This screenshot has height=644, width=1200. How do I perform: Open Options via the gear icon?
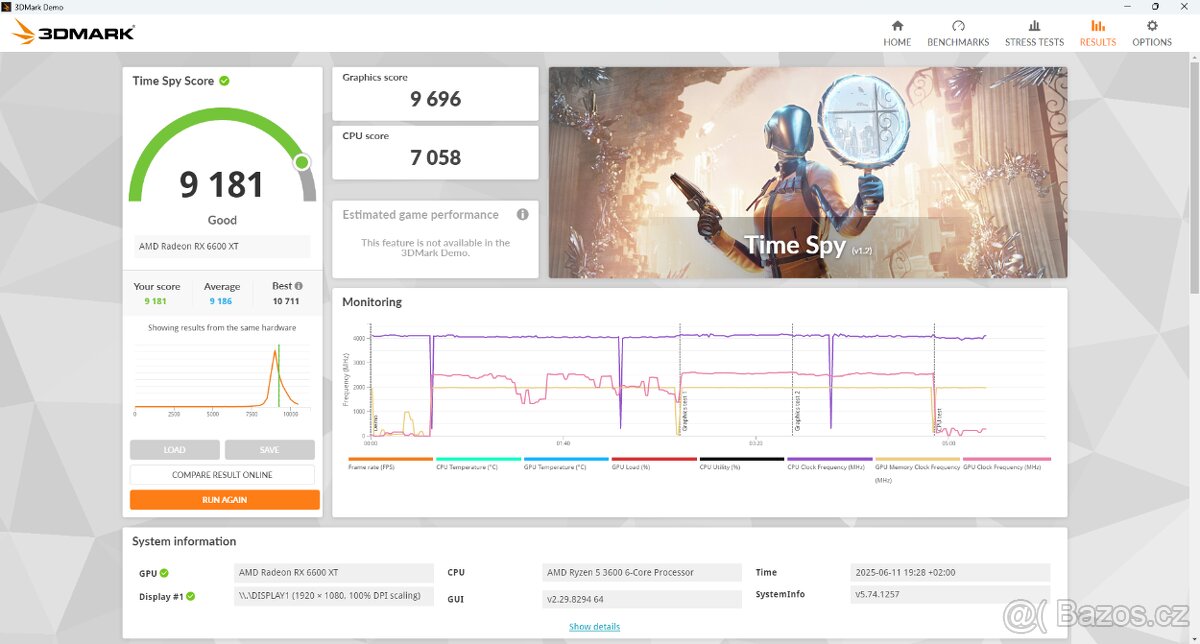(x=1152, y=28)
